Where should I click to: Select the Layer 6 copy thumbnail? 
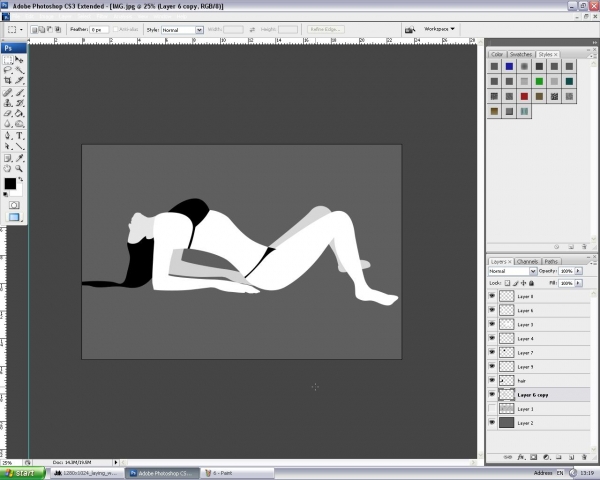point(507,395)
